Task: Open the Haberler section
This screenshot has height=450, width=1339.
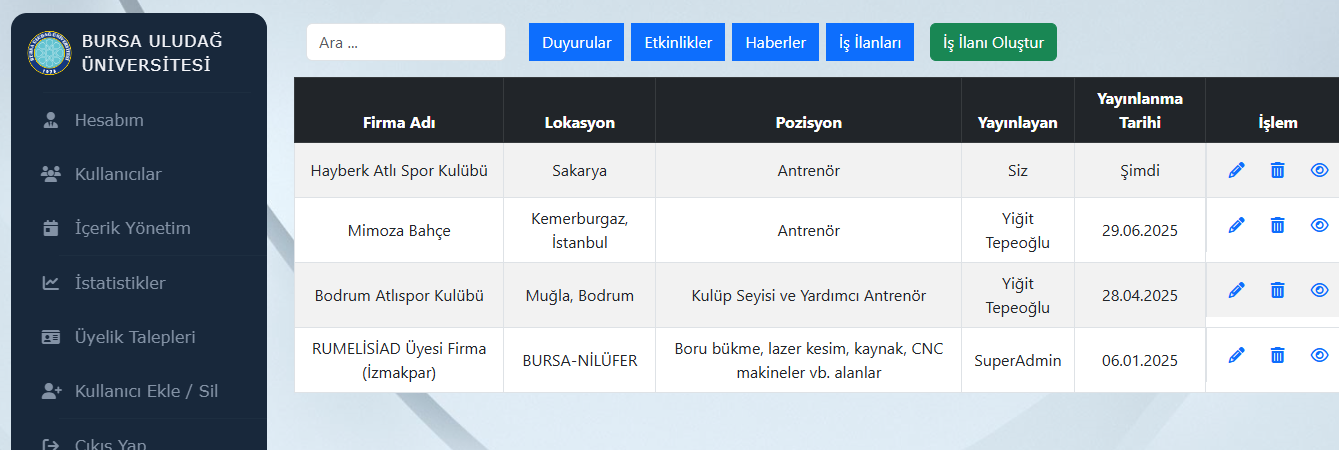Action: tap(775, 42)
